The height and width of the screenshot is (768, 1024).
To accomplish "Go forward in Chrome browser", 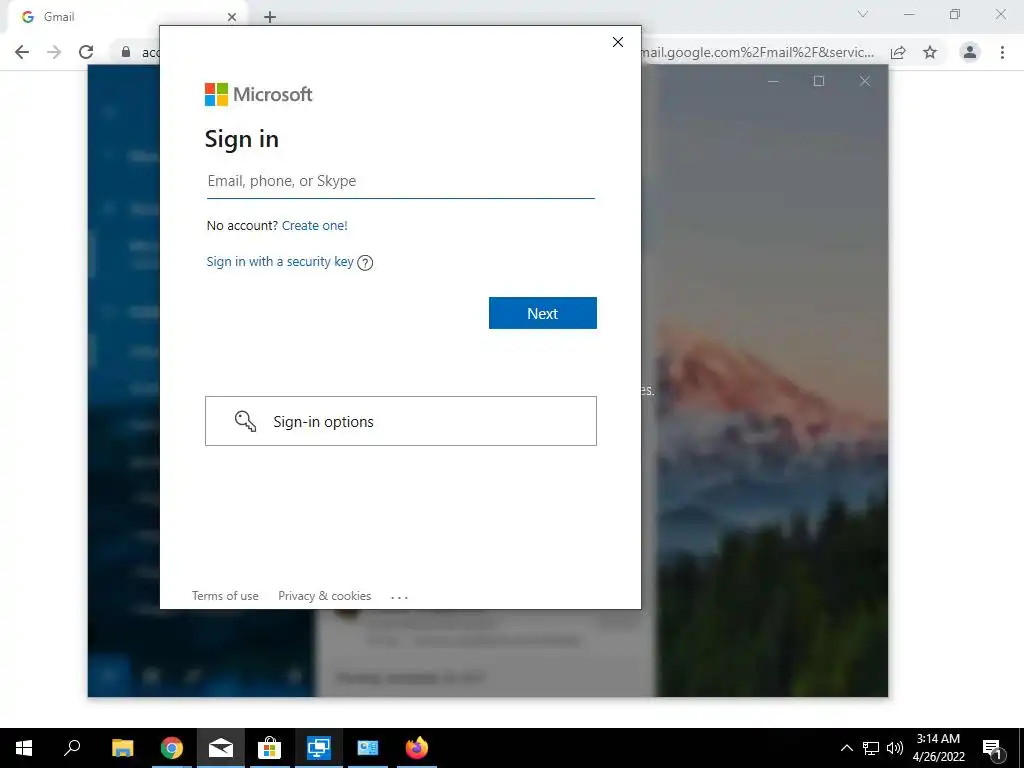I will (x=54, y=52).
